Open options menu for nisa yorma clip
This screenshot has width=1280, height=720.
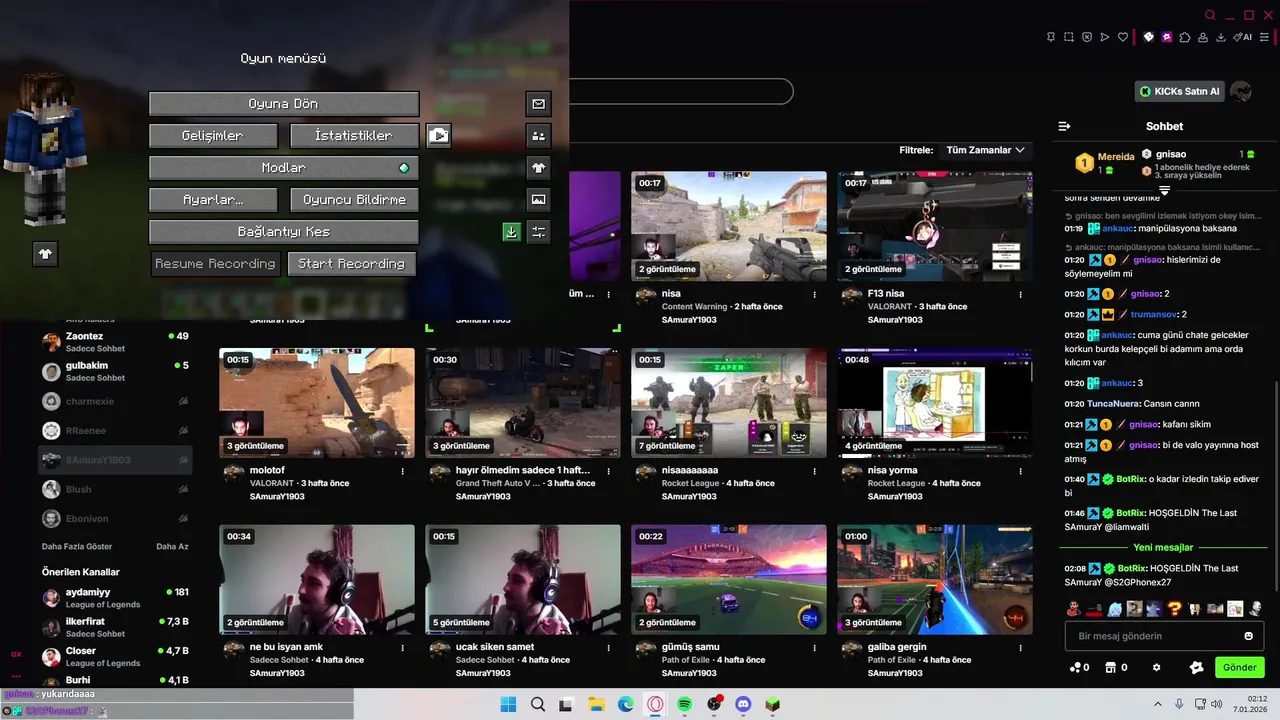[x=1021, y=470]
